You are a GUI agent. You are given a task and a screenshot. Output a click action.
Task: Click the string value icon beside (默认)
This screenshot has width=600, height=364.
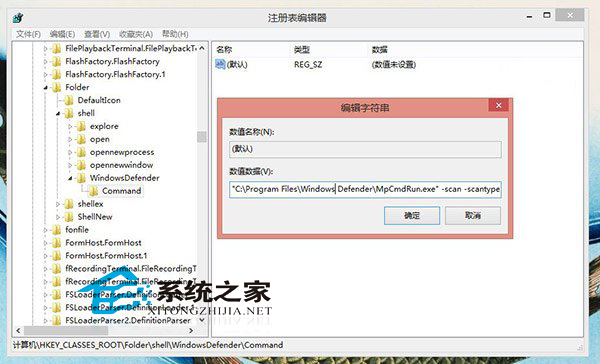coord(220,64)
